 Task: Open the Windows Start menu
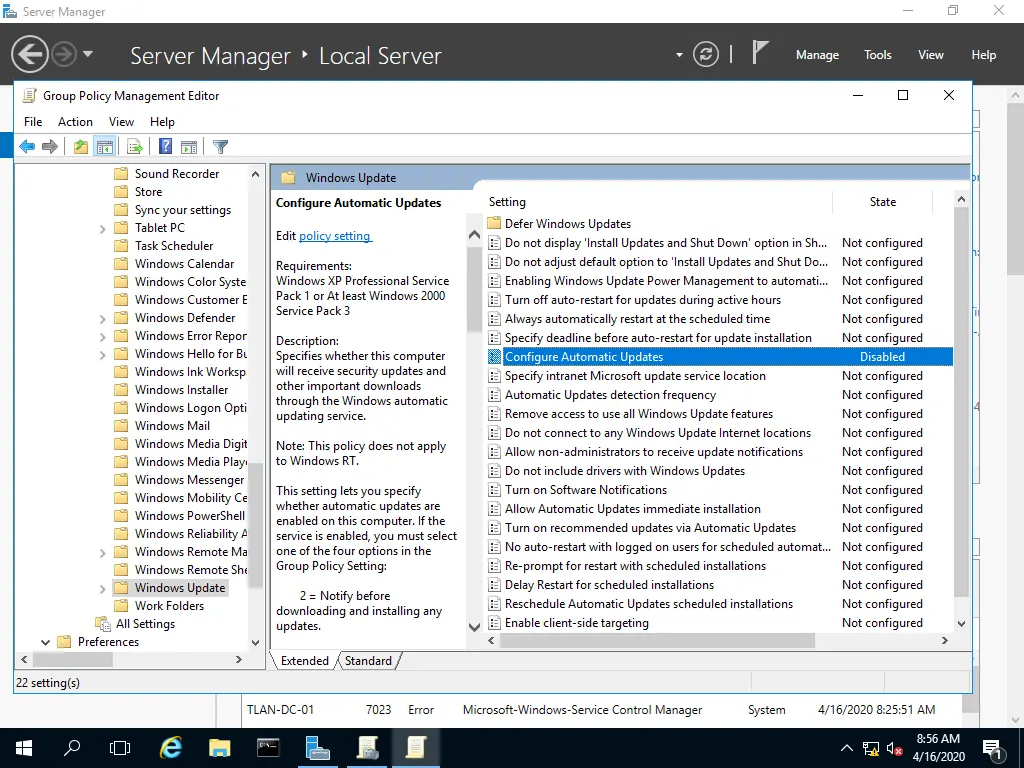point(24,748)
